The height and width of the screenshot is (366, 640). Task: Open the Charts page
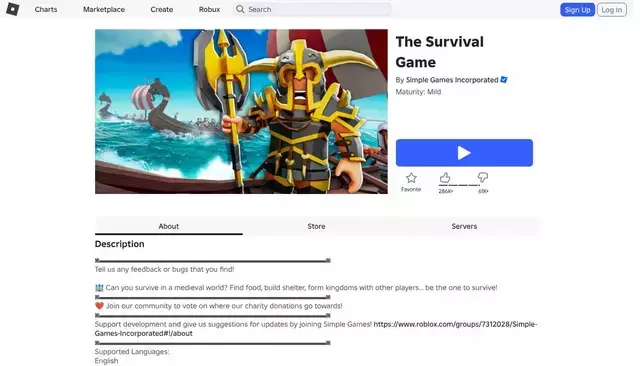(46, 9)
